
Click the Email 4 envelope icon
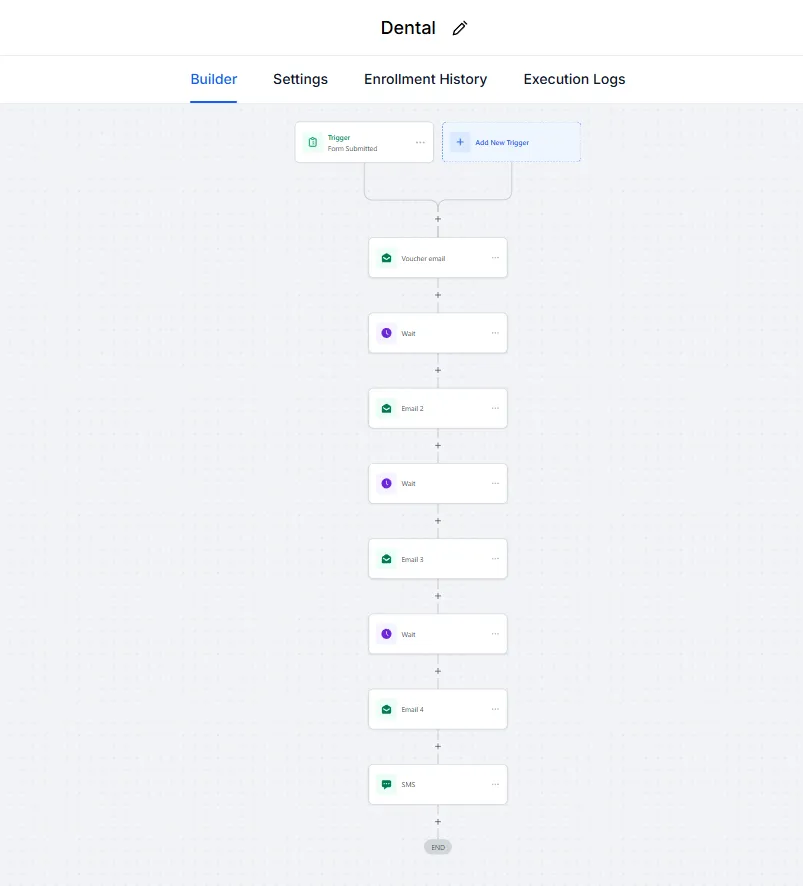pyautogui.click(x=386, y=709)
